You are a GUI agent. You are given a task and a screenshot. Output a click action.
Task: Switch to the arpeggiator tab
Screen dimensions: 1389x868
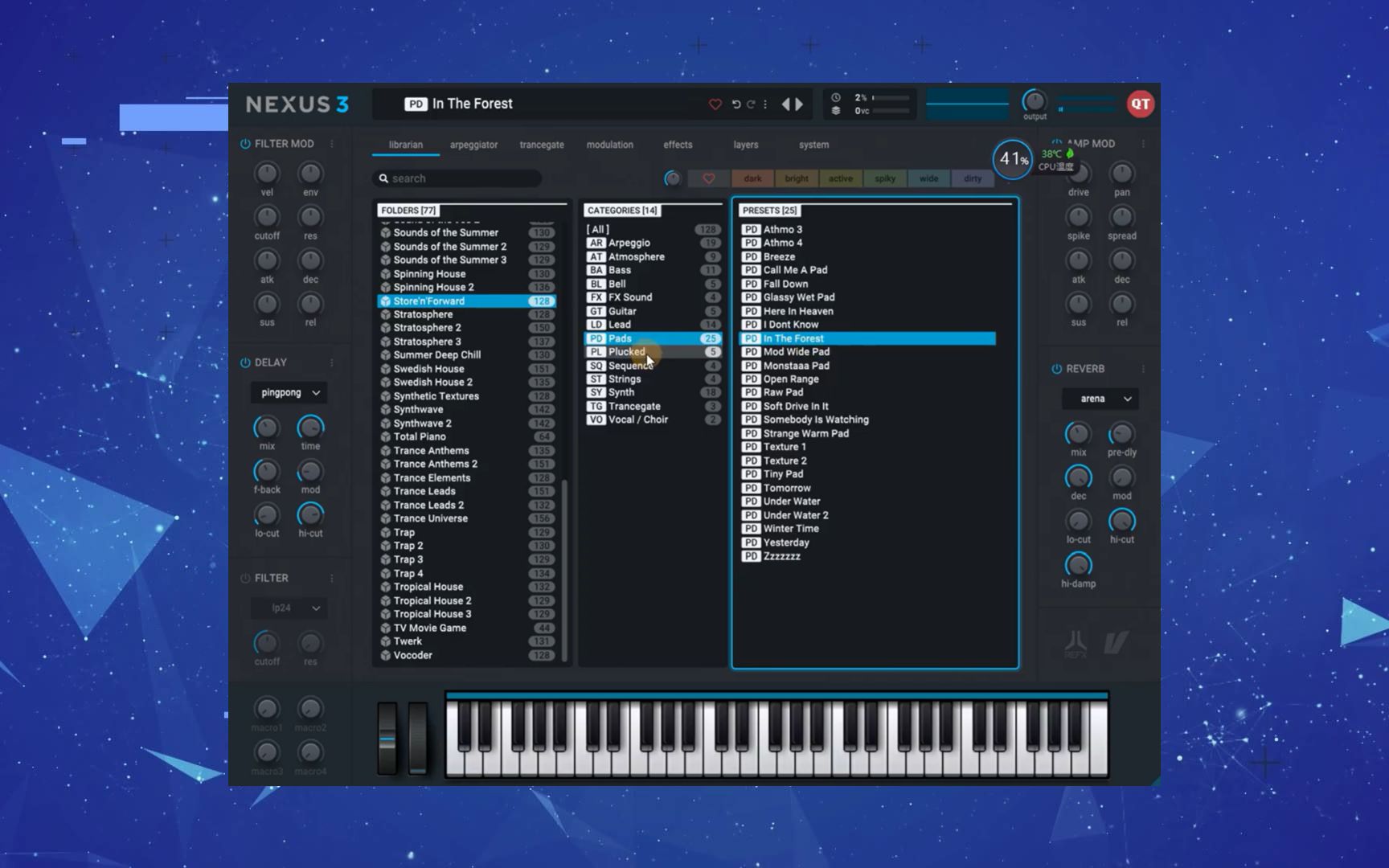[473, 145]
